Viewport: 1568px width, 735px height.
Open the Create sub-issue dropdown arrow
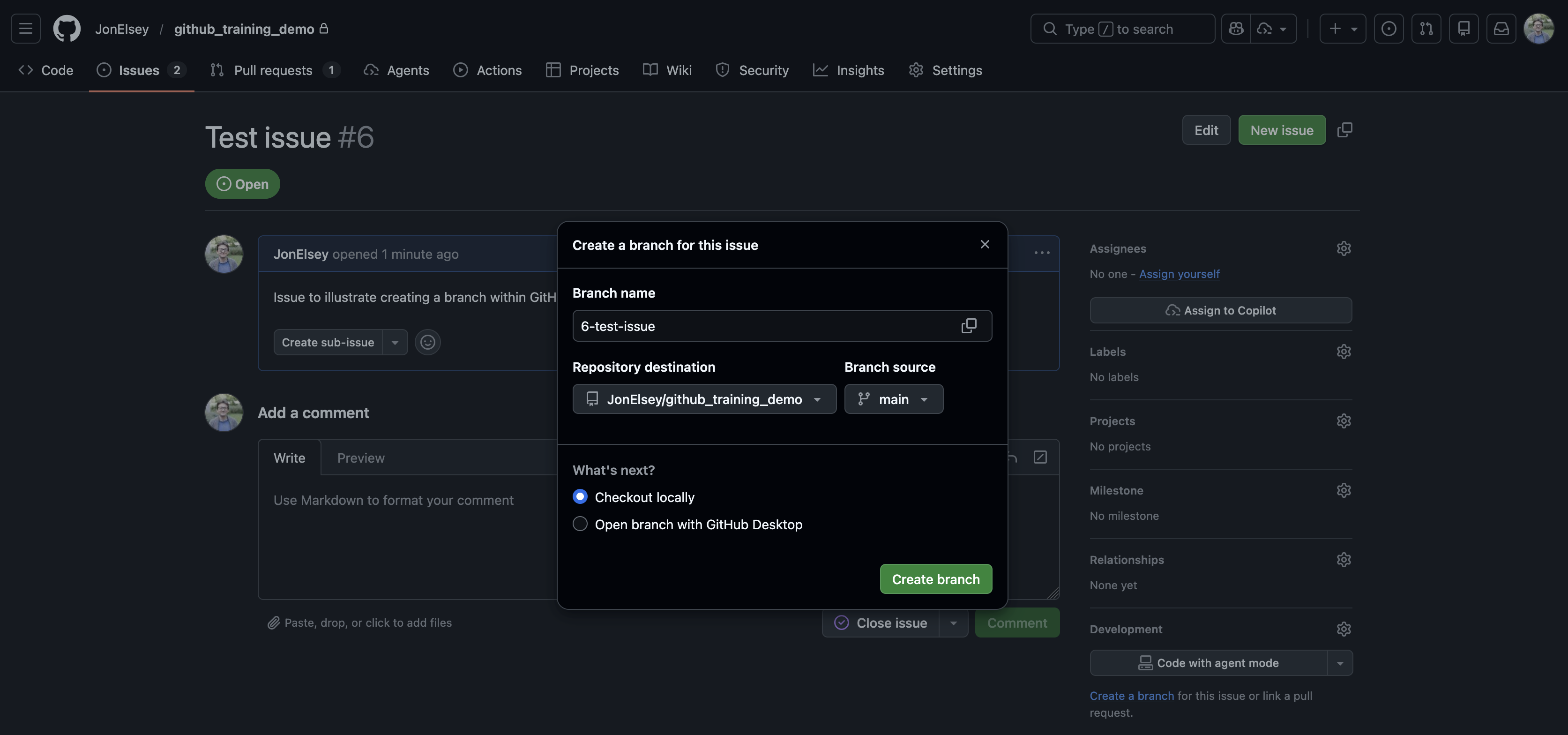tap(395, 342)
